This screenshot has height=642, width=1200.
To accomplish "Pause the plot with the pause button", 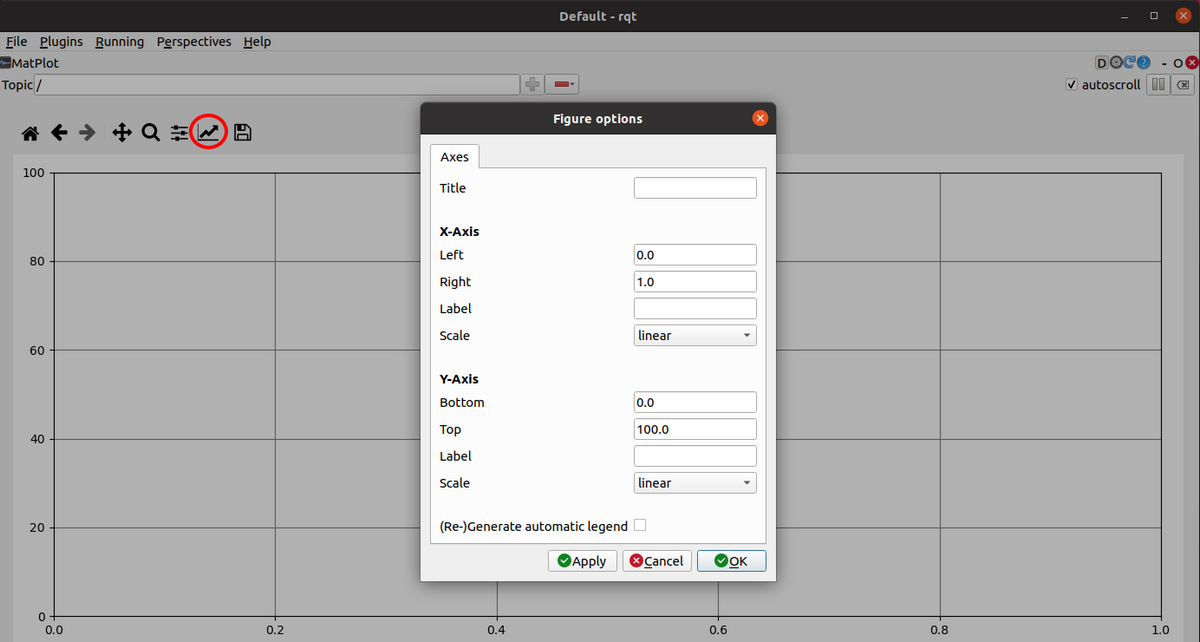I will pyautogui.click(x=1156, y=85).
